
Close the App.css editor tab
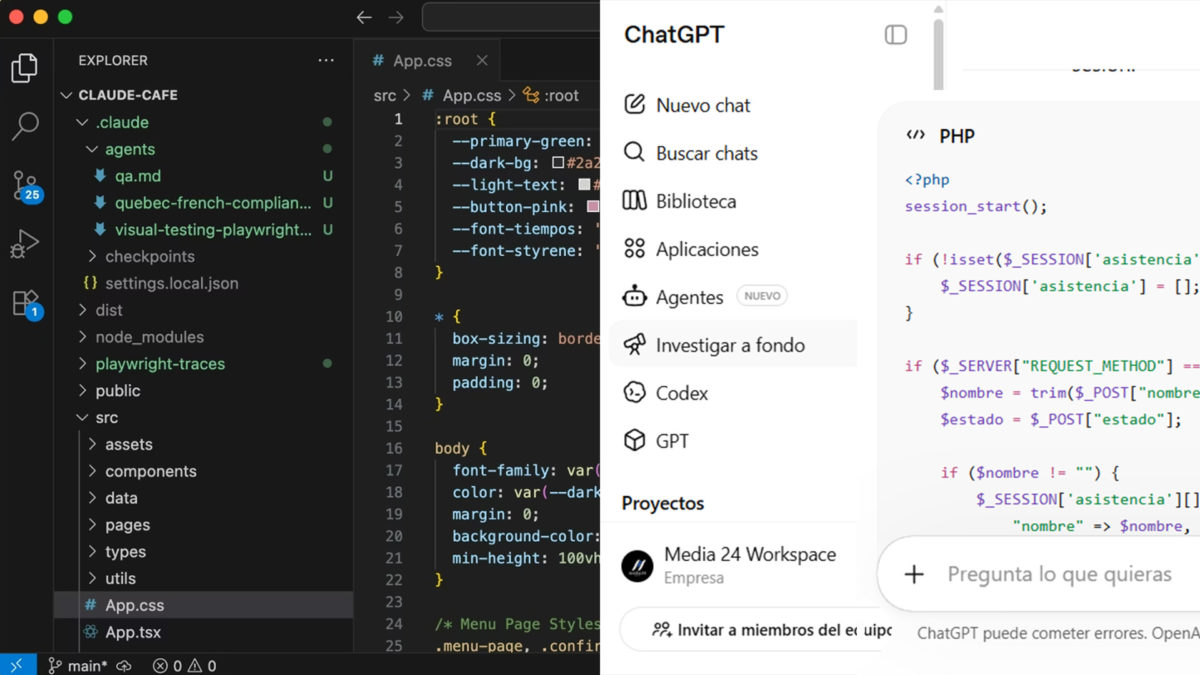[482, 61]
